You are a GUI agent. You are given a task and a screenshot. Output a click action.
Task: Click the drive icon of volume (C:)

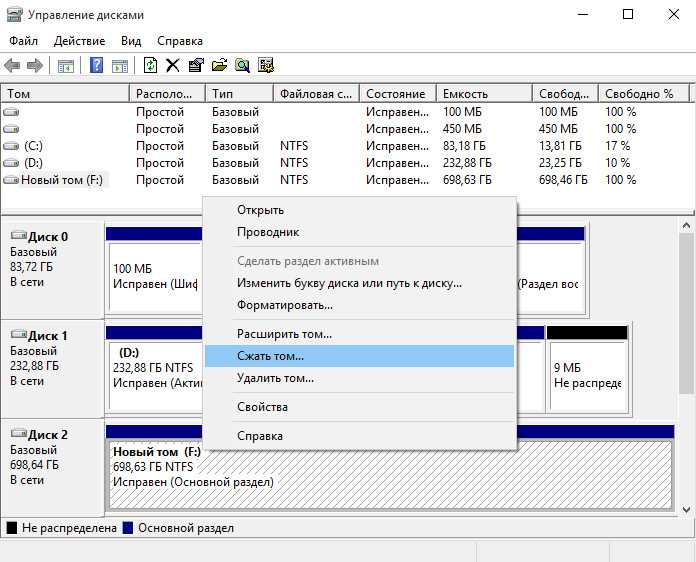(11, 146)
